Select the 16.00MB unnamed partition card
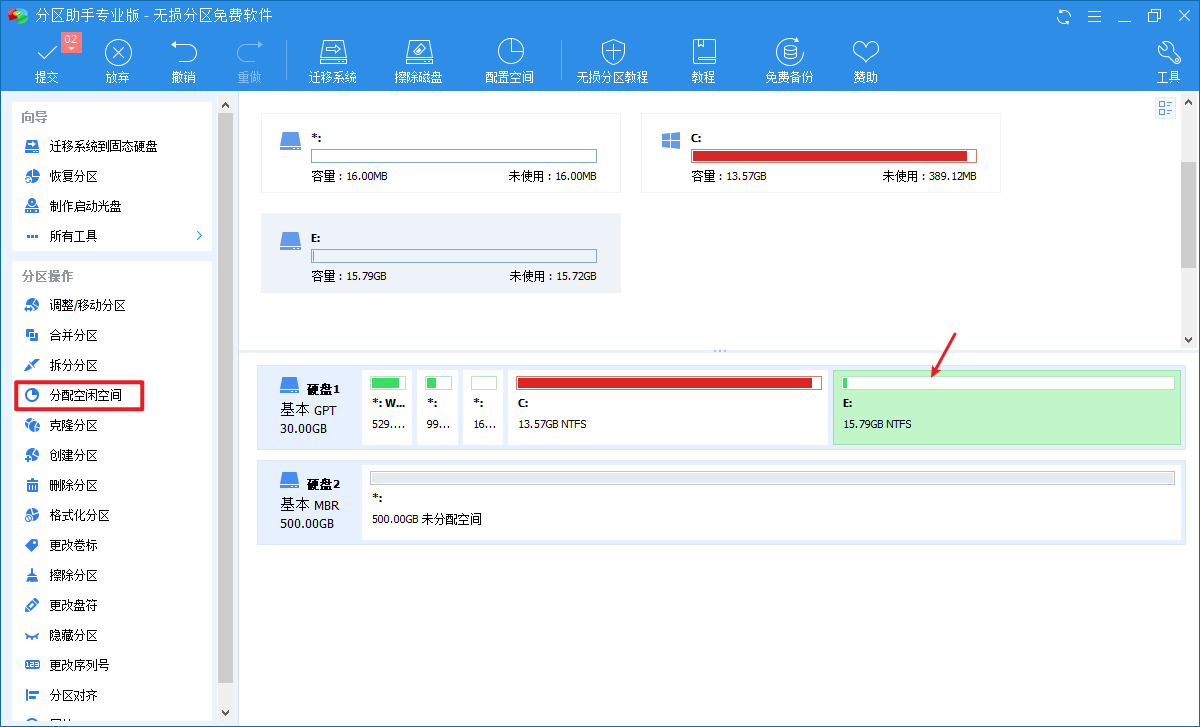Image resolution: width=1200 pixels, height=727 pixels. [441, 153]
